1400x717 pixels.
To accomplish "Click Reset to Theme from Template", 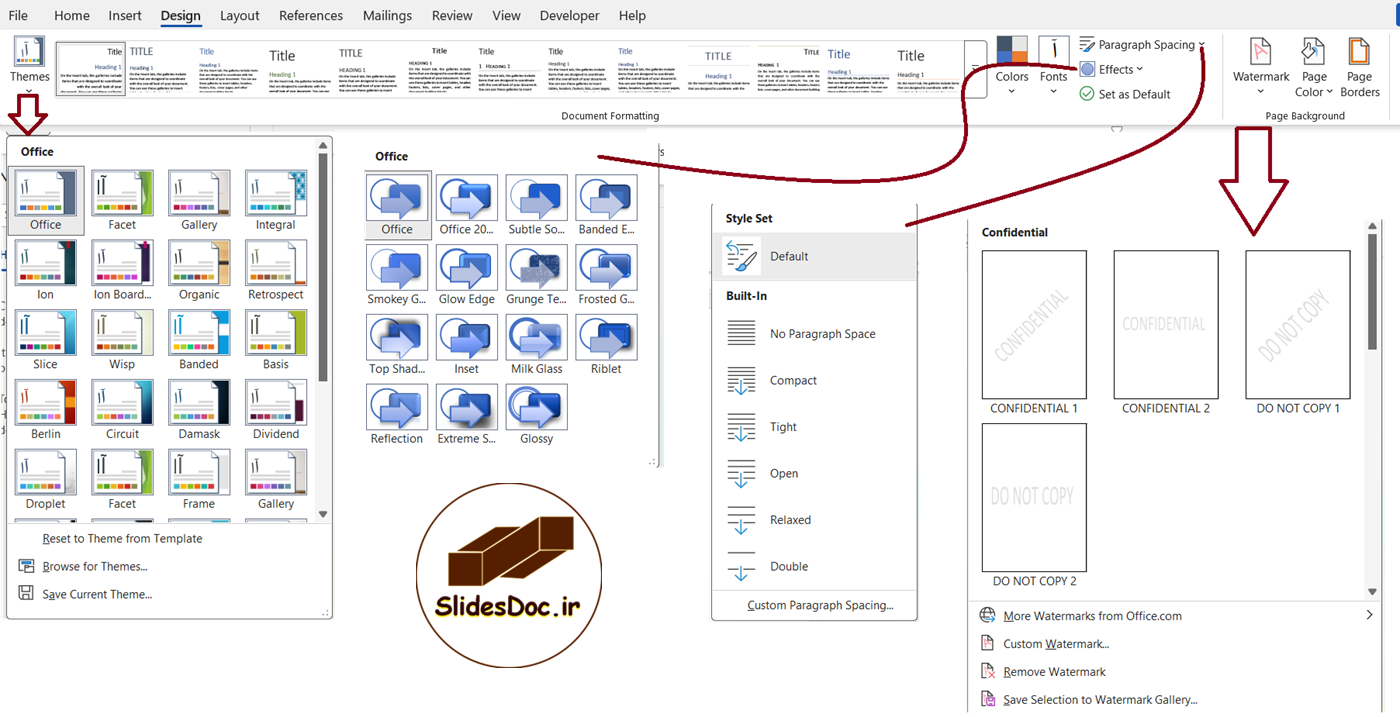I will [122, 538].
